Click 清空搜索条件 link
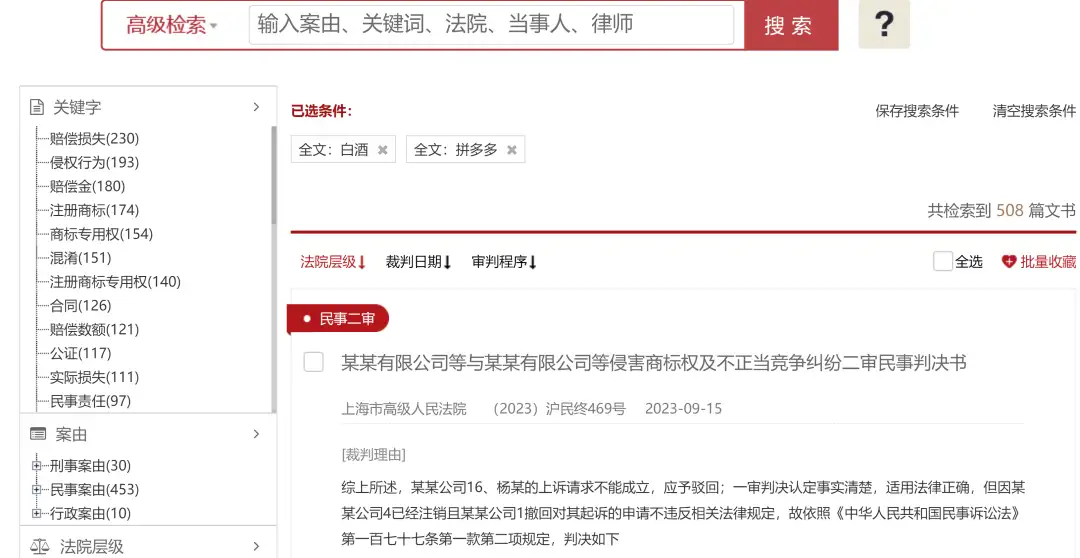Screen dimensions: 1080x558 click(x=1034, y=111)
